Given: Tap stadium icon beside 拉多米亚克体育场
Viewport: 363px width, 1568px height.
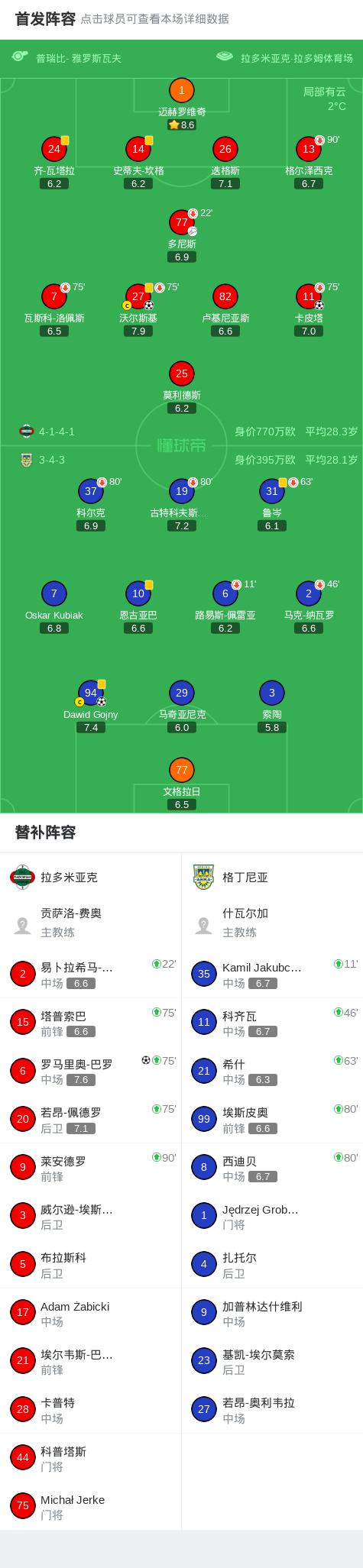Looking at the screenshot, I should click(x=225, y=56).
